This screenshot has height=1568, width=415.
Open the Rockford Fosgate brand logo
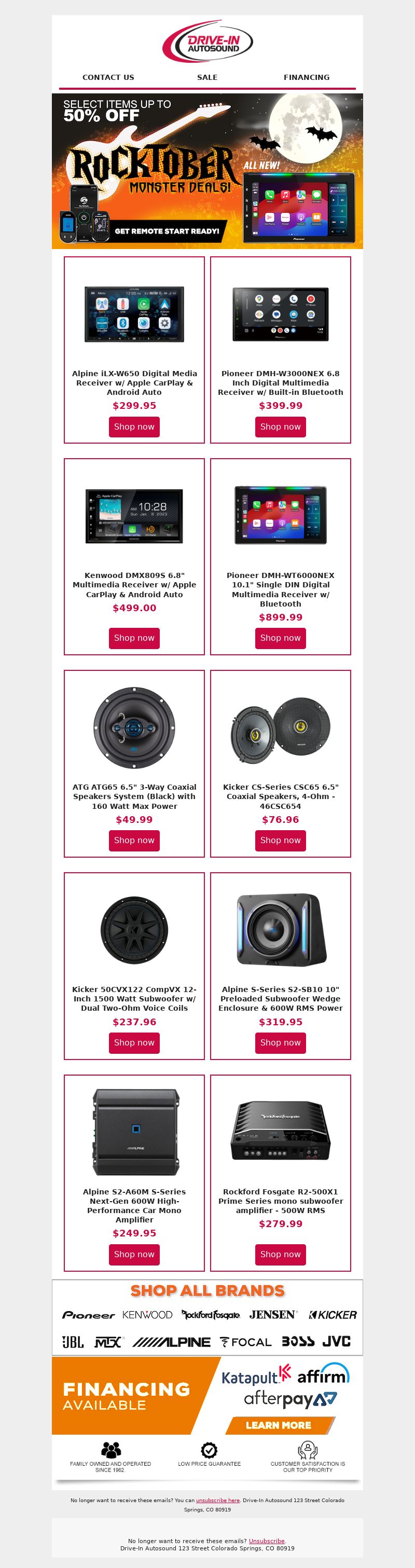(211, 1315)
